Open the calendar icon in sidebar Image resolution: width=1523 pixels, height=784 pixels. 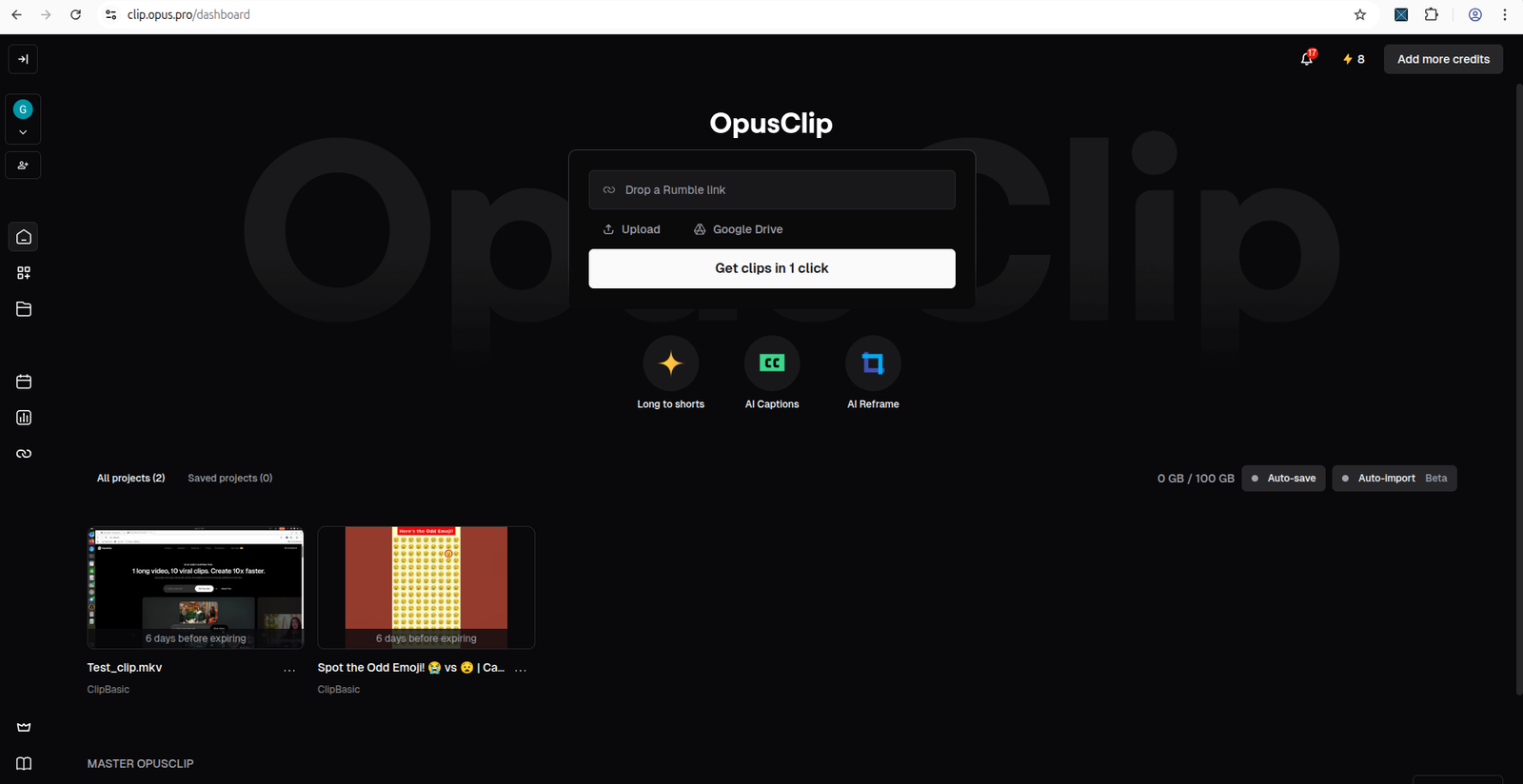coord(24,382)
